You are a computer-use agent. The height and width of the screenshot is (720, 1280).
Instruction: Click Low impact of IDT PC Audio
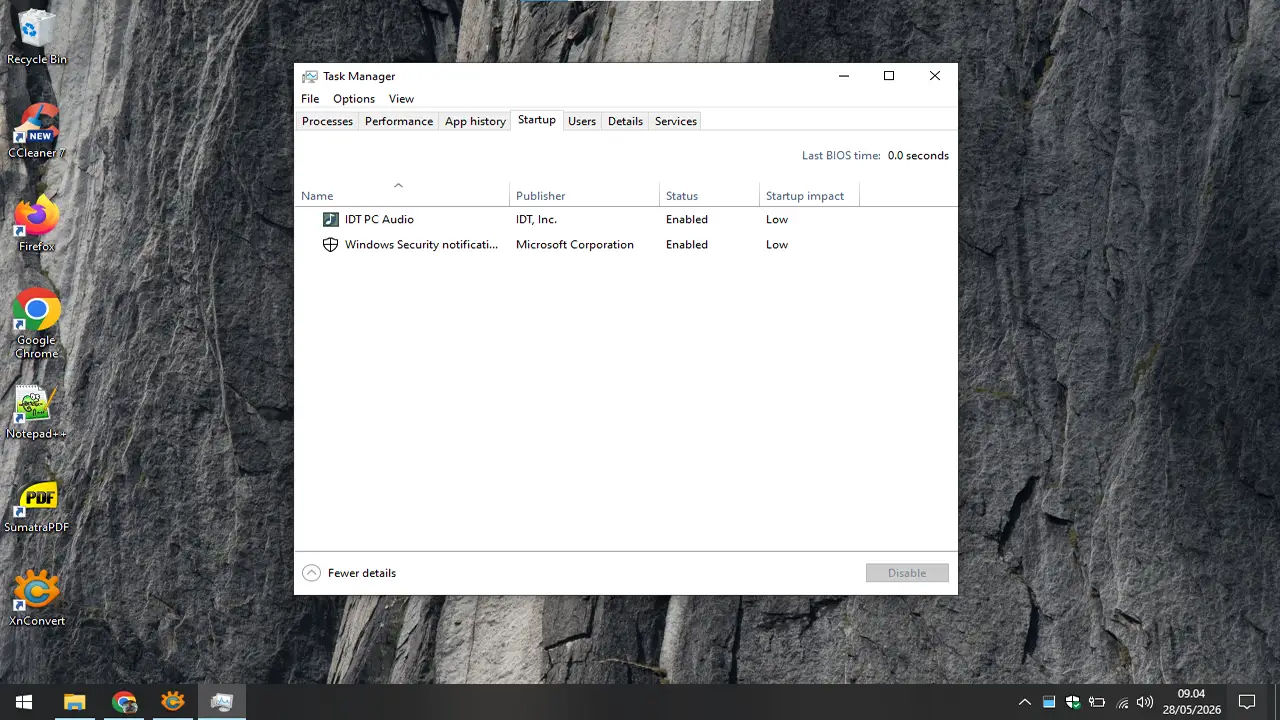point(777,219)
